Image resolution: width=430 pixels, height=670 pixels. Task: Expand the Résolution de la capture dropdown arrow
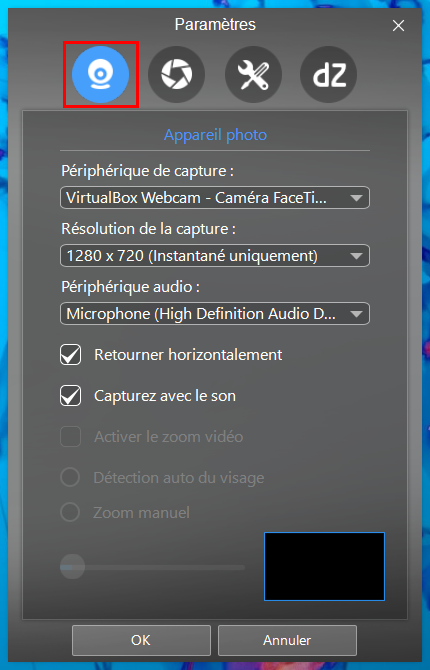pos(356,256)
